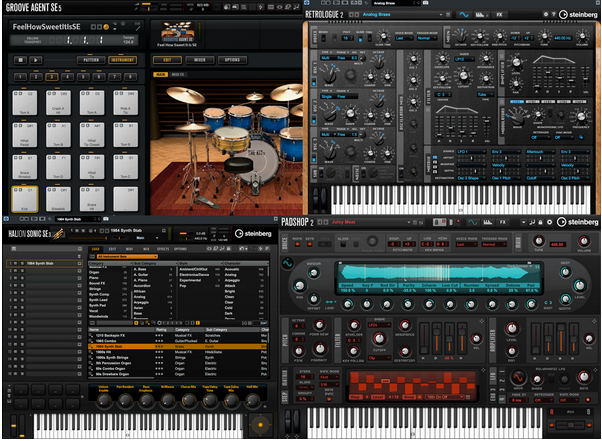The image size is (602, 441).
Task: Toggle Retrologue oscillator 2 on/off switch
Action: pyautogui.click(x=314, y=119)
